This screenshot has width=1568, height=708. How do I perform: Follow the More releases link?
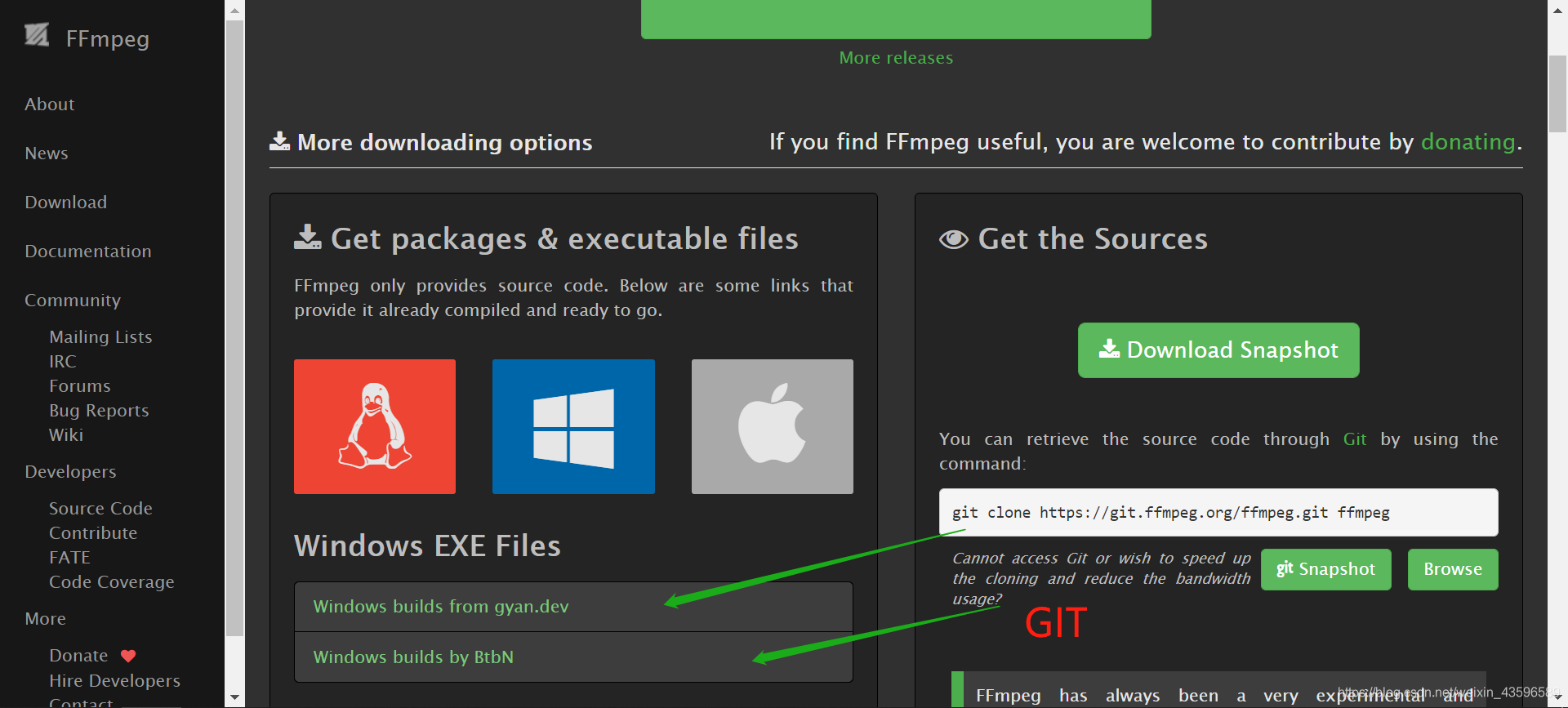coord(896,58)
